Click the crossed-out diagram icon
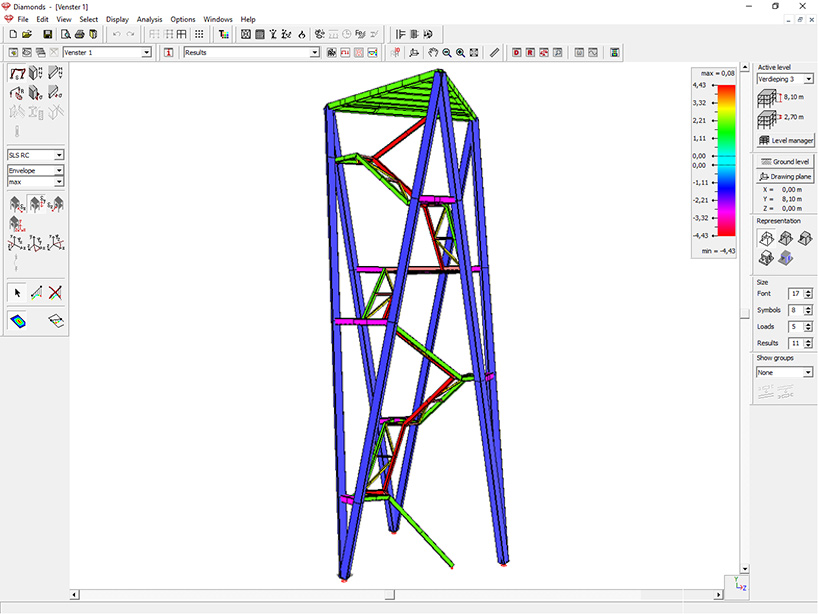 55,293
